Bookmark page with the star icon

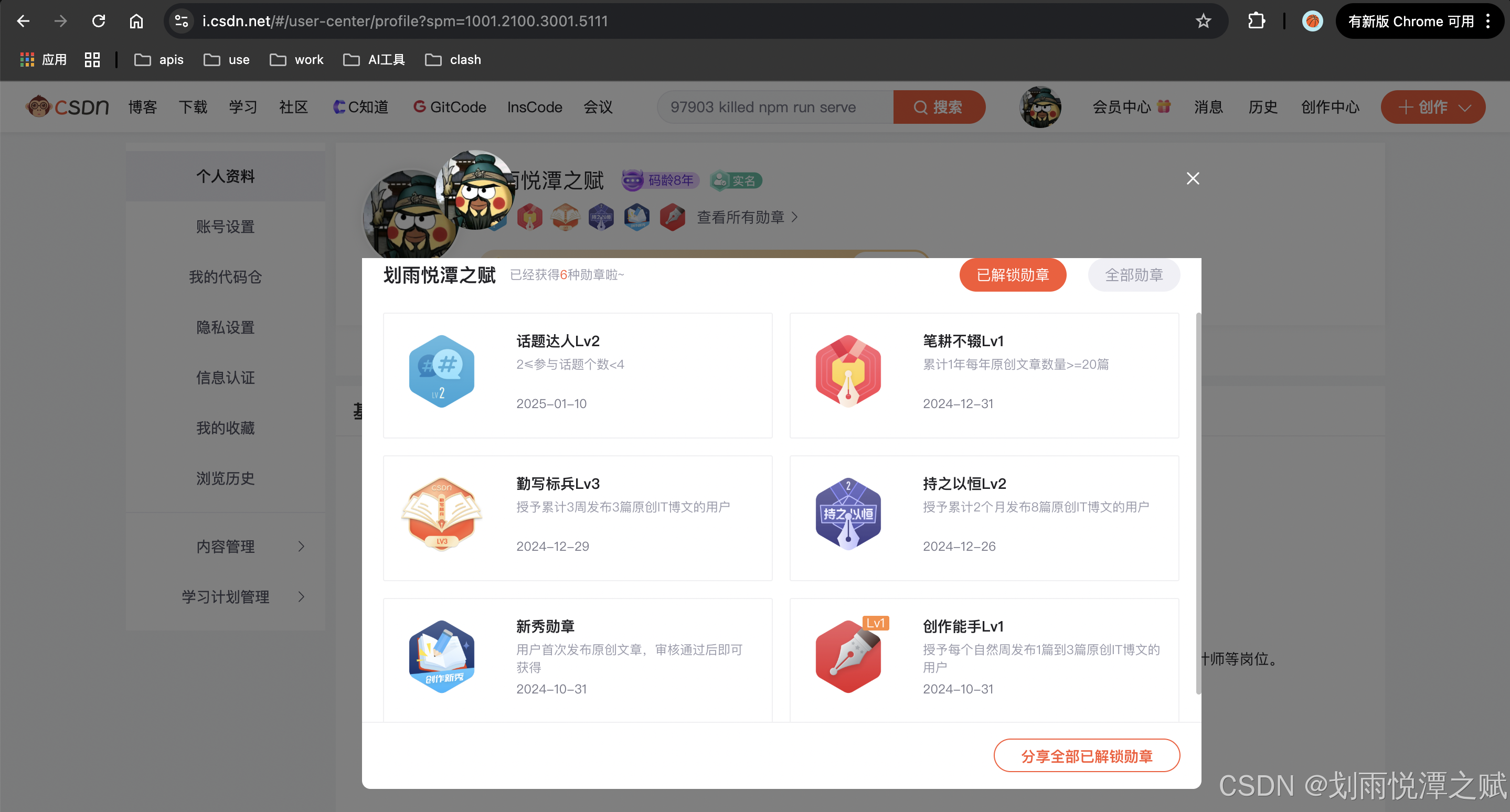tap(1203, 22)
